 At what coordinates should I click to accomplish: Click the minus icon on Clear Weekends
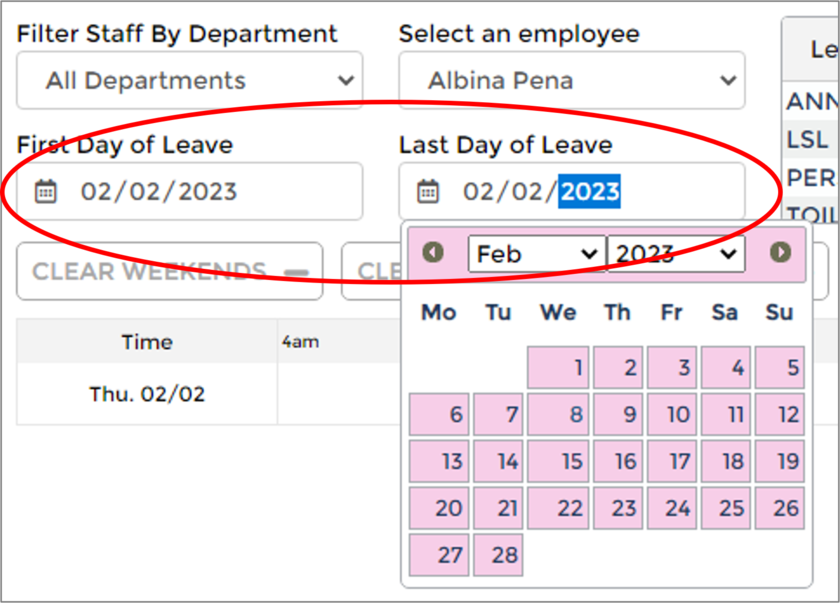298,270
